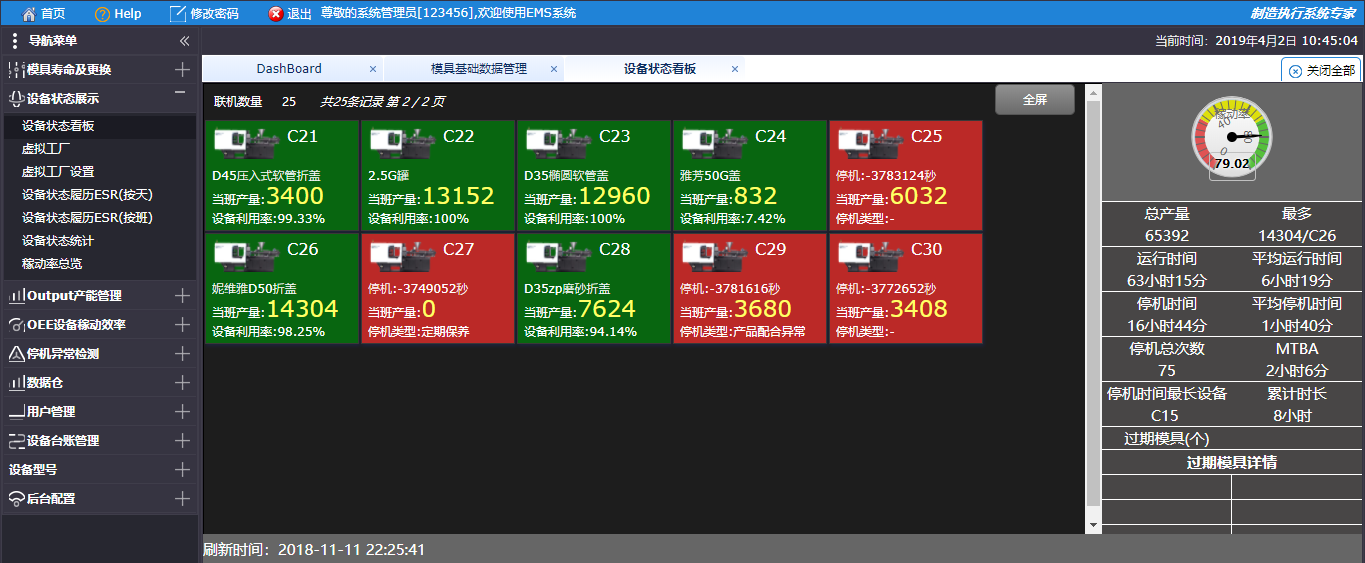The image size is (1365, 563).
Task: Collapse the 设备状态展示 menu section
Action: pyautogui.click(x=181, y=93)
